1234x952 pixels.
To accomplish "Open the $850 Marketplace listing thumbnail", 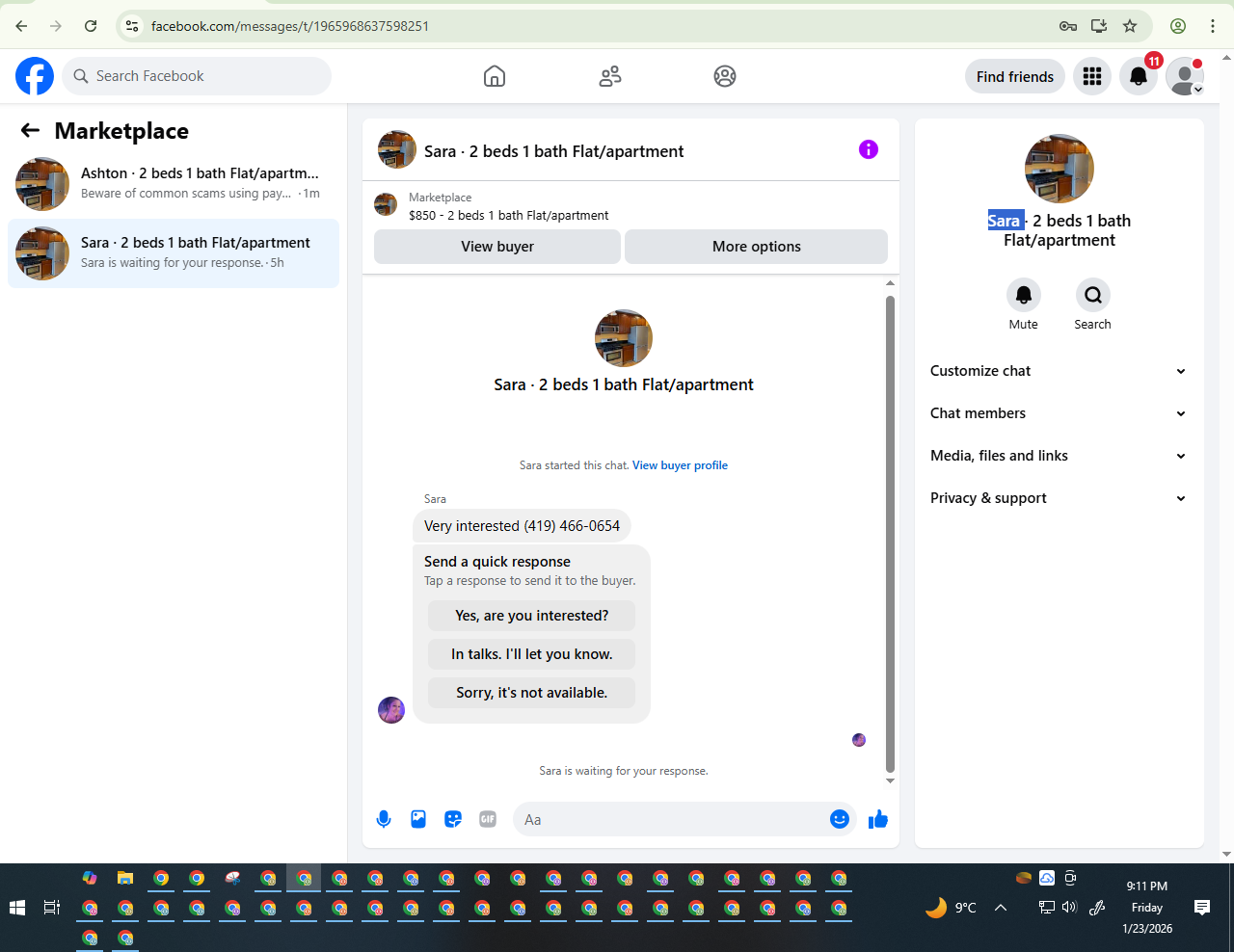I will (x=386, y=204).
